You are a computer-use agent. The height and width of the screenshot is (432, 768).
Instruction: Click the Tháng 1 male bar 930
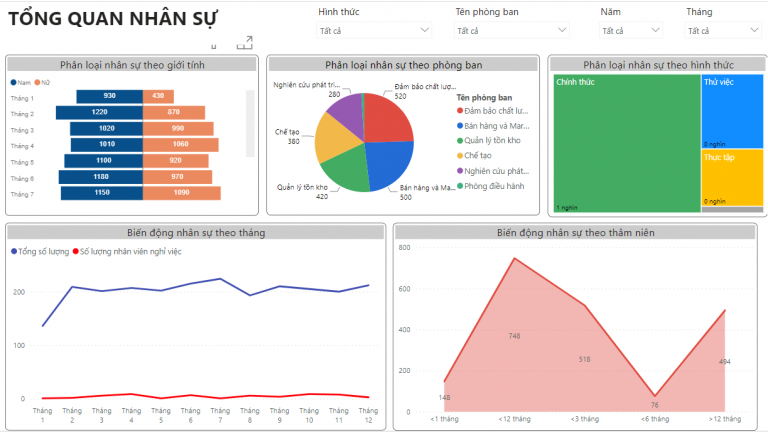(110, 96)
